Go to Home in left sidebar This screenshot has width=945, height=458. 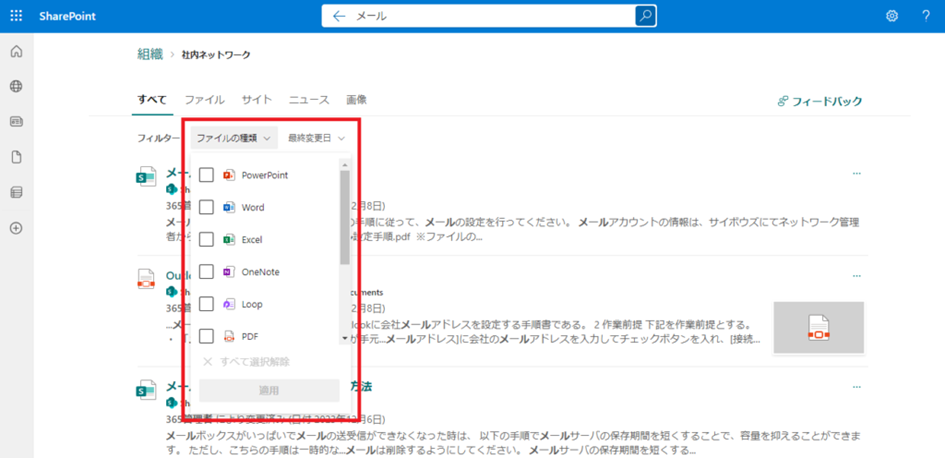point(16,52)
